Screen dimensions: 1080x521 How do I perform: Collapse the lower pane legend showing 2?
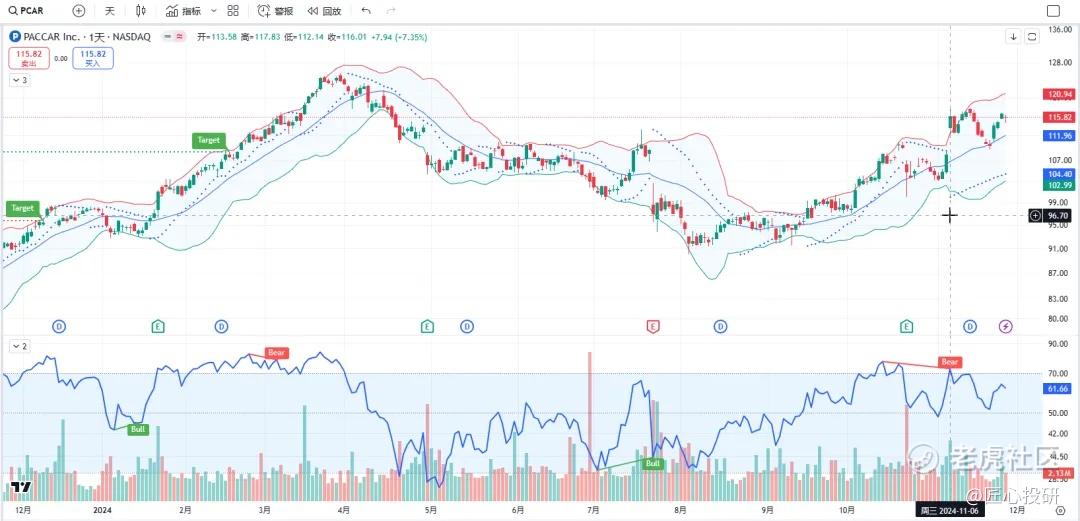pyautogui.click(x=19, y=345)
